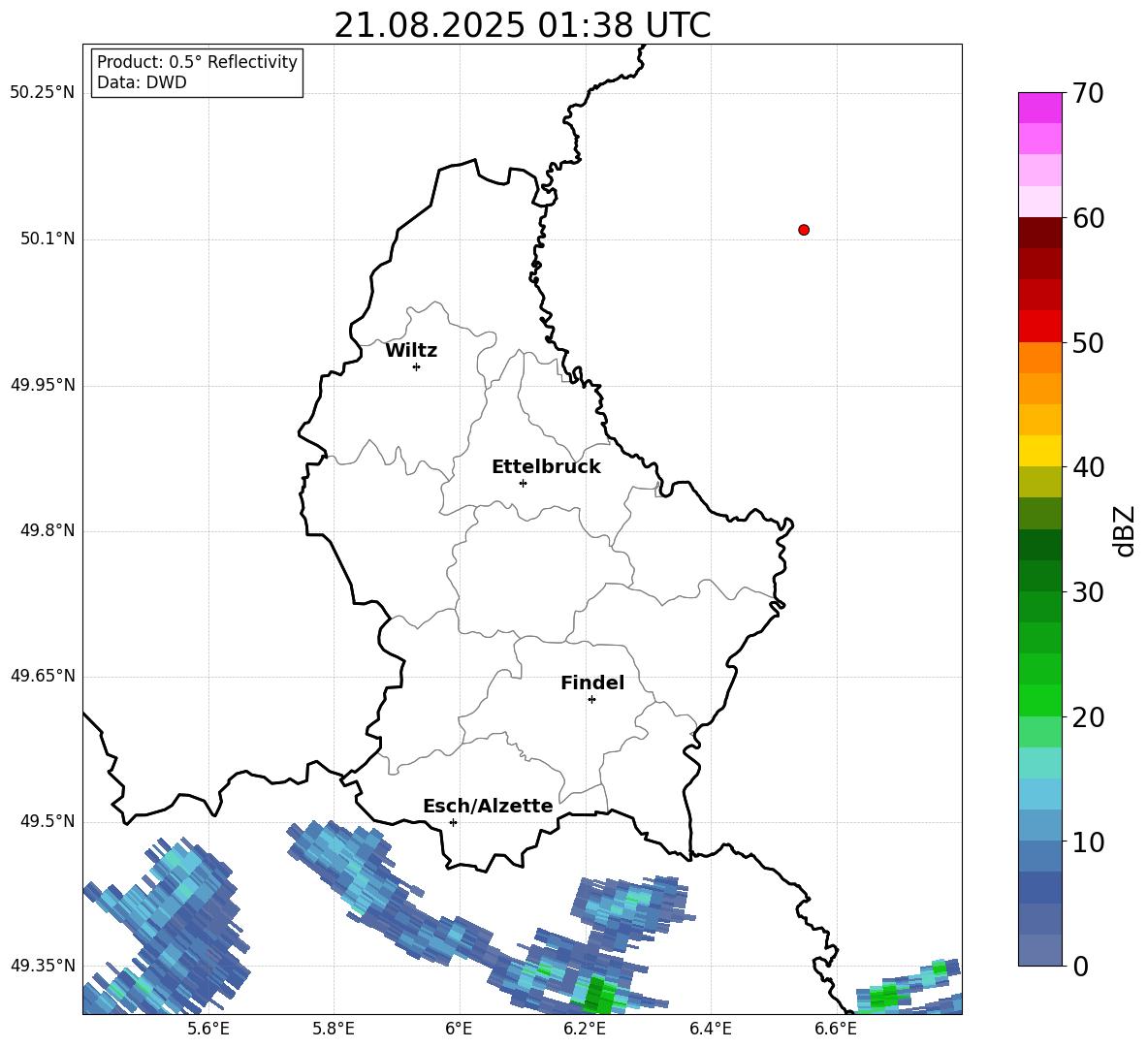Click the dBZ colorbar label
This screenshot has width=1148, height=1048.
tap(1125, 530)
